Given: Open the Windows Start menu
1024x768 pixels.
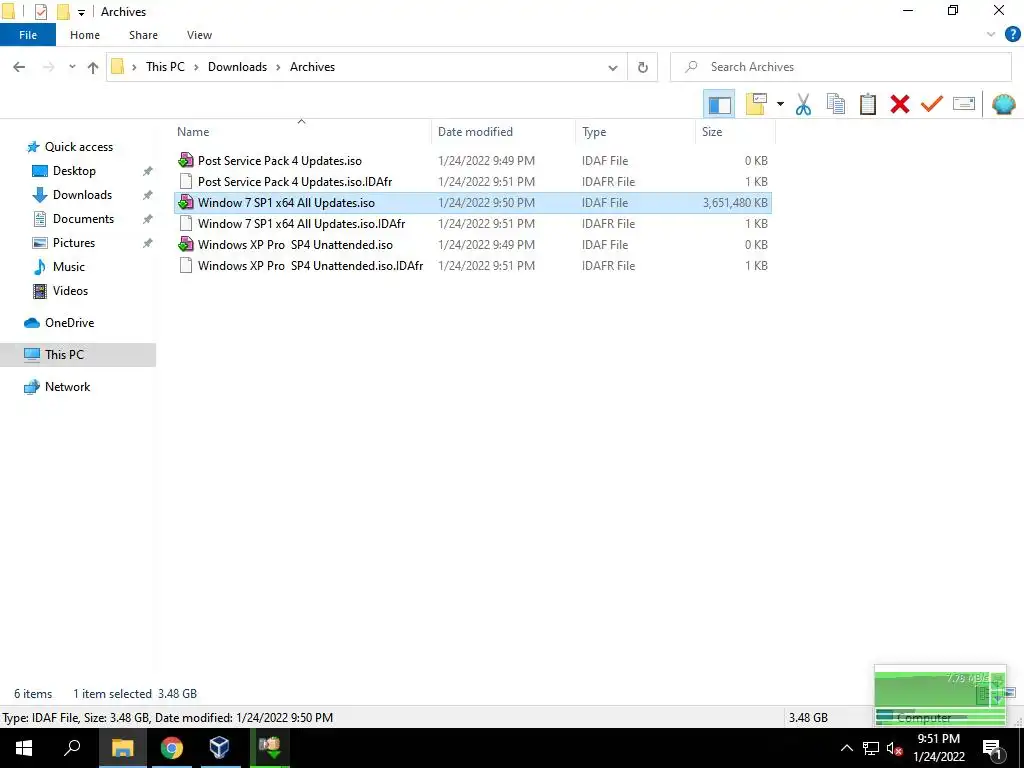Looking at the screenshot, I should 24,748.
